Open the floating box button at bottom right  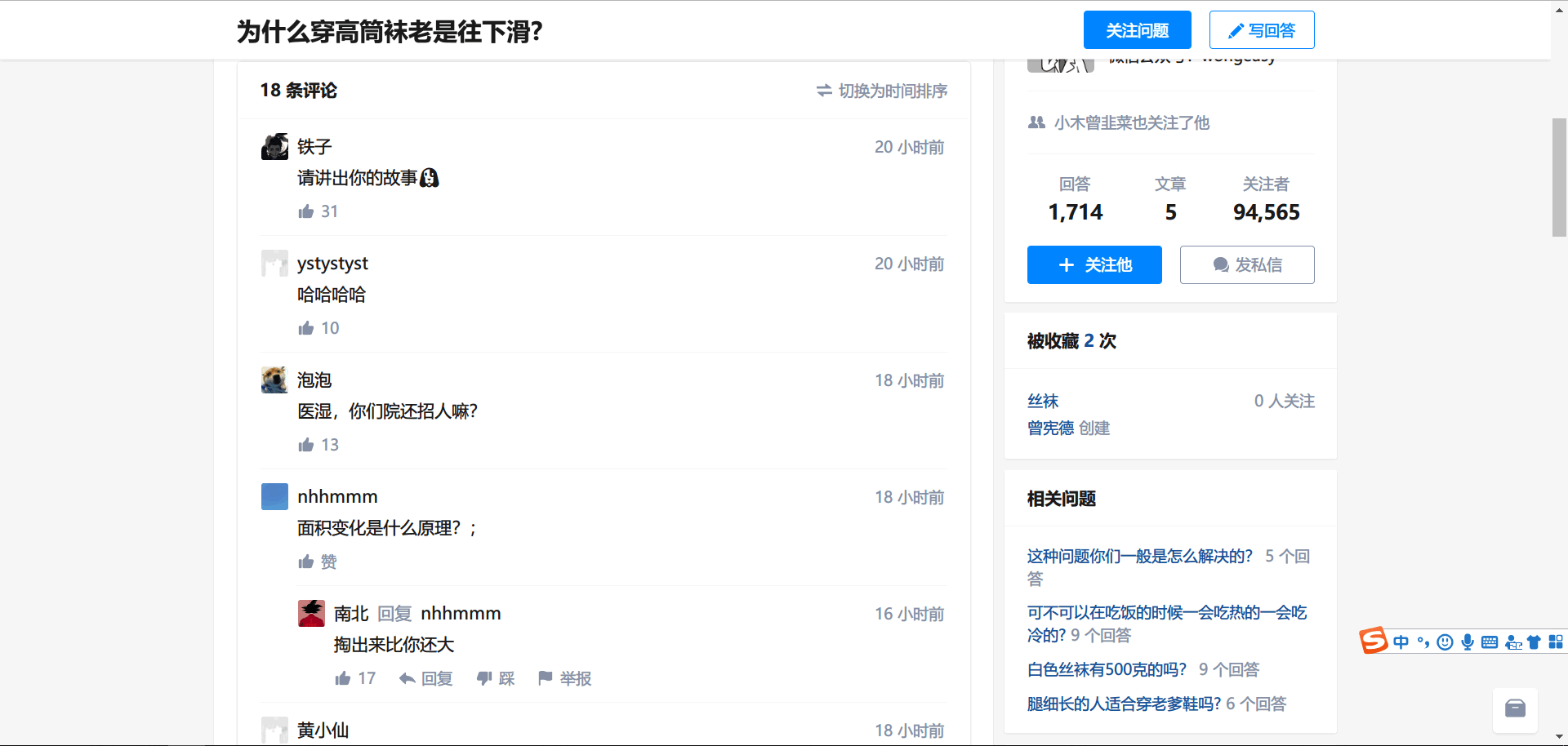[x=1515, y=708]
